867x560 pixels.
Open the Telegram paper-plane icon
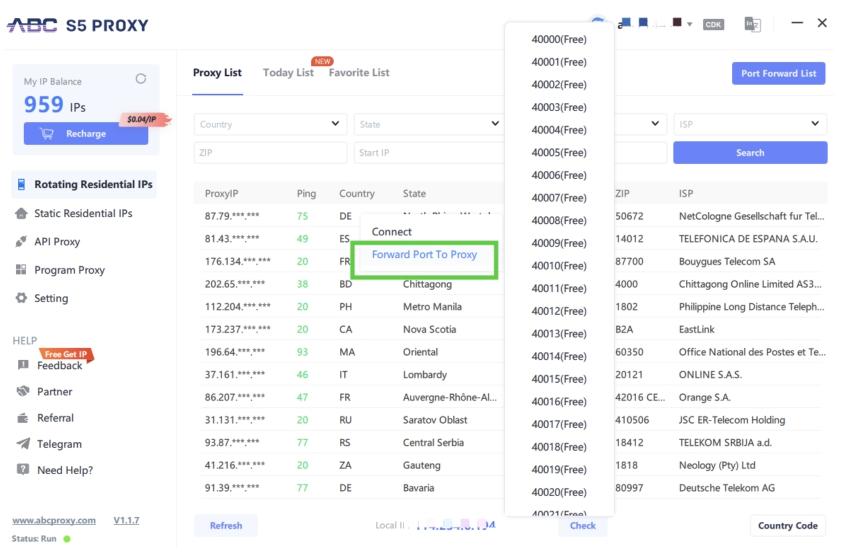coord(23,443)
